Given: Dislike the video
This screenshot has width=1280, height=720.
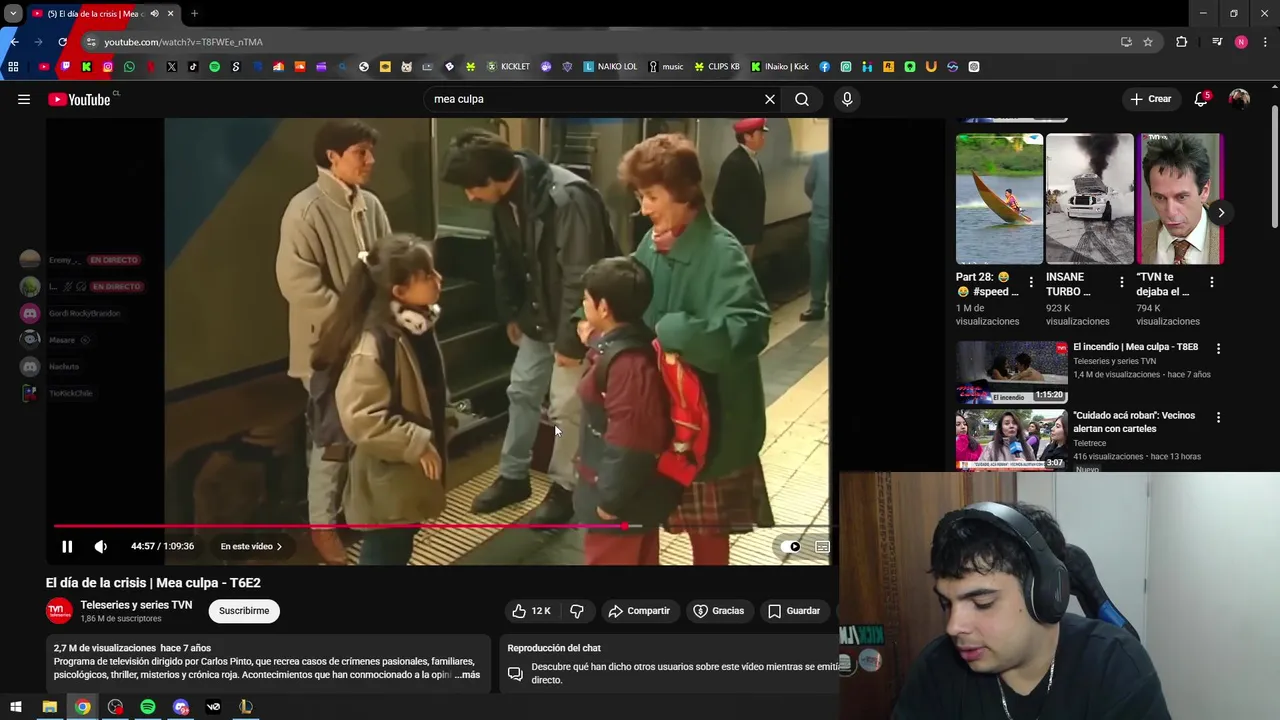Looking at the screenshot, I should point(577,611).
